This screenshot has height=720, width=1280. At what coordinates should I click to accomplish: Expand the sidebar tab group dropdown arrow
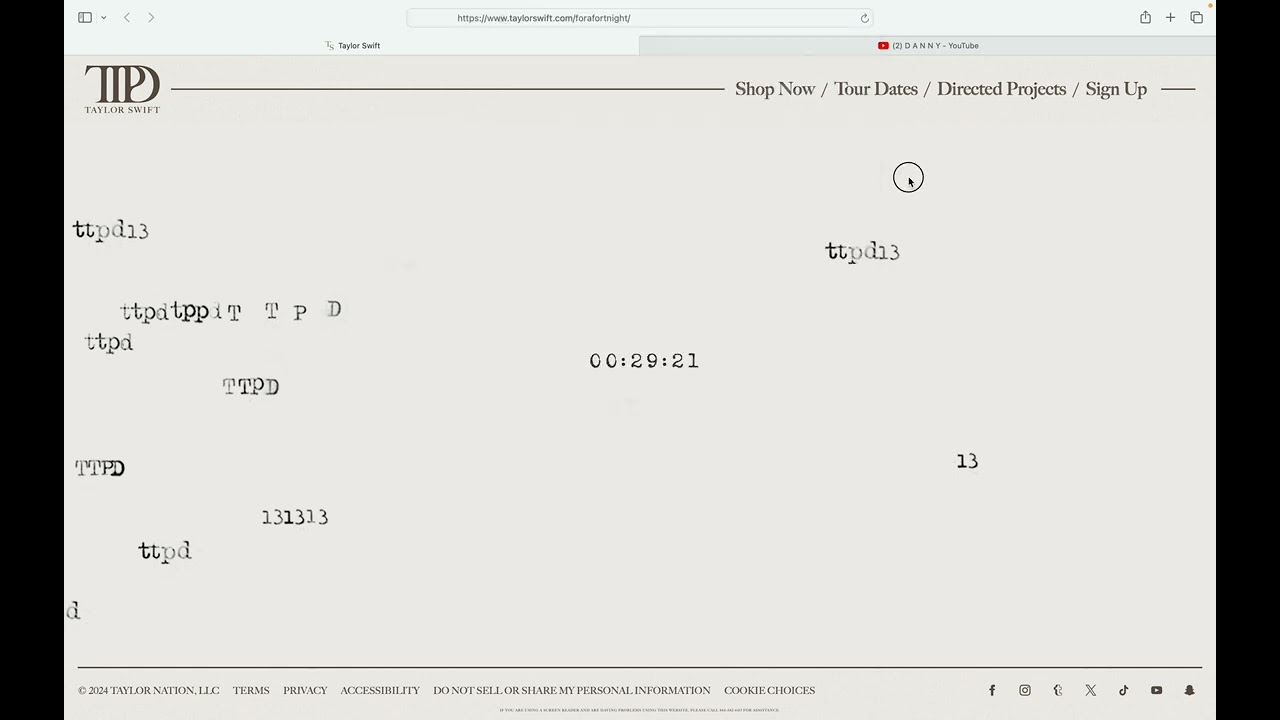[104, 18]
